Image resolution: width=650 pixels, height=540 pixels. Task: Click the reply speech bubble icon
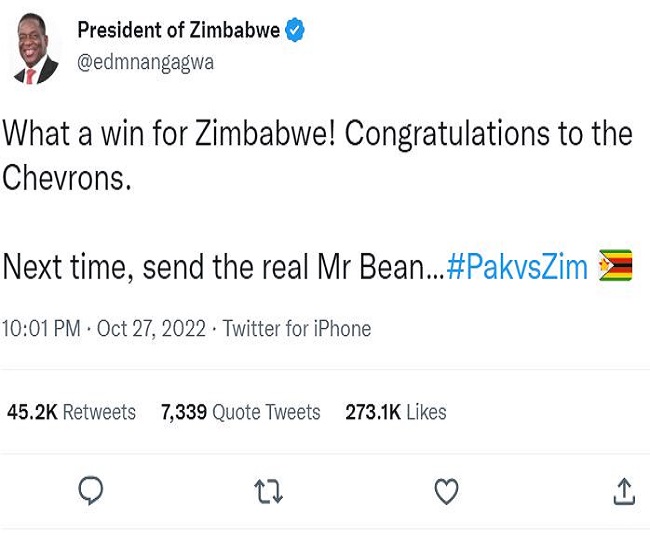tap(91, 490)
